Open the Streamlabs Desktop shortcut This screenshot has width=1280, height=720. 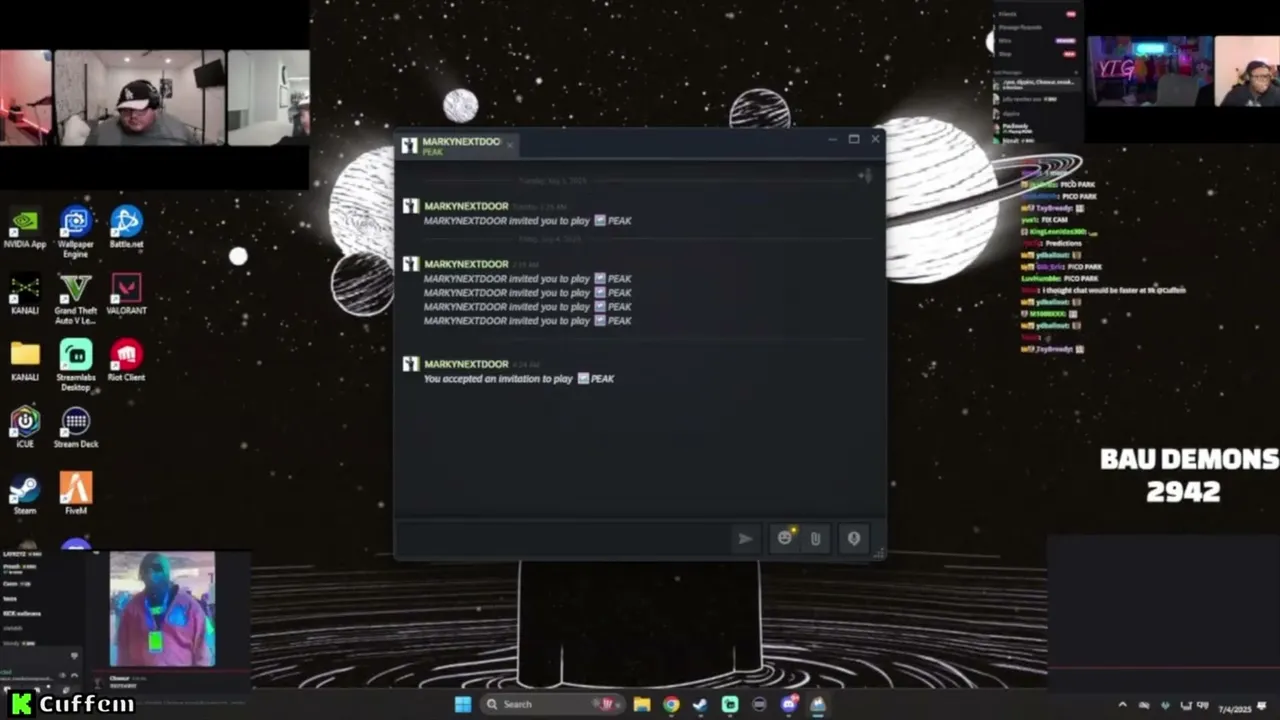[76, 365]
